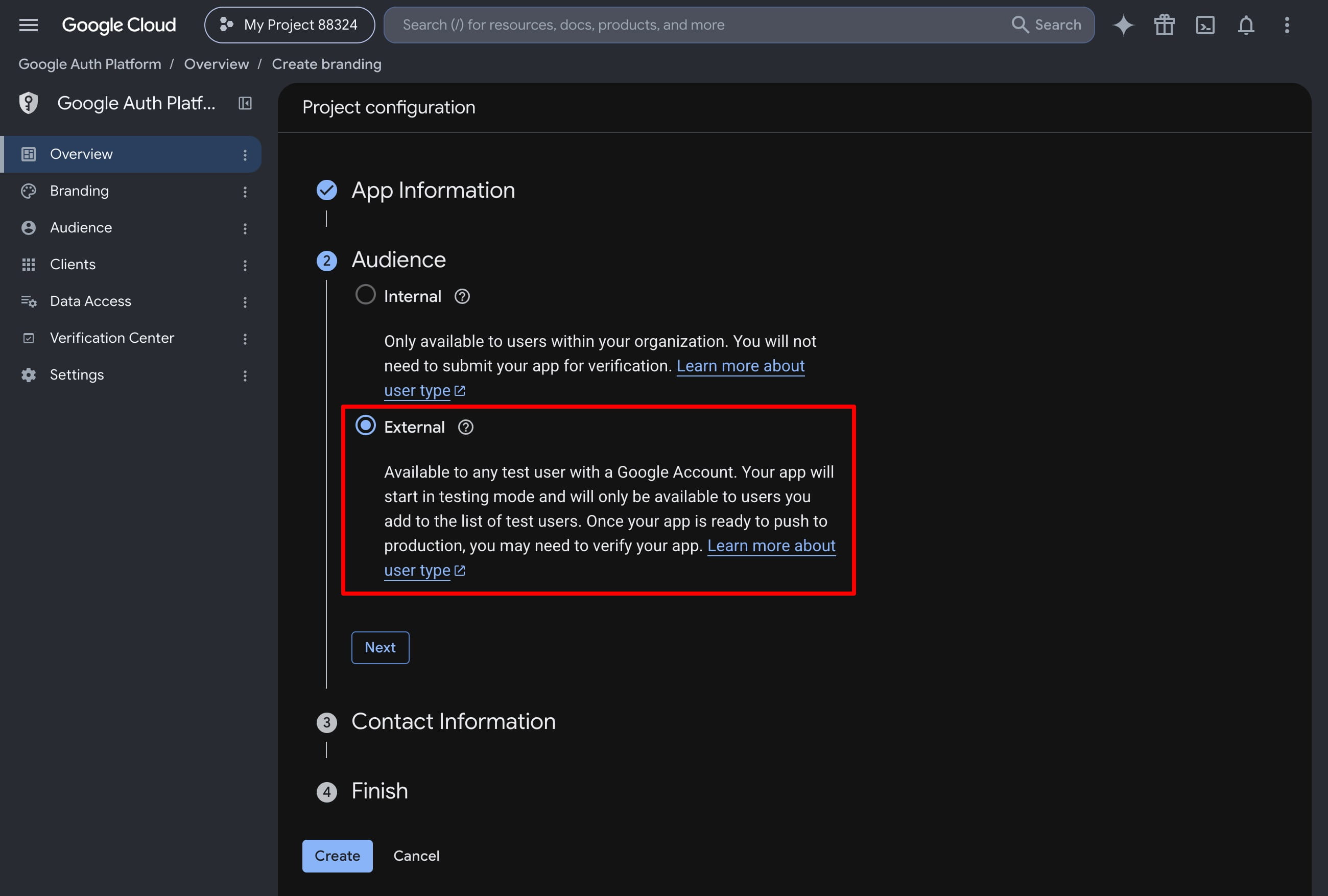Select the Internal radio button
The width and height of the screenshot is (1328, 896).
click(x=366, y=295)
